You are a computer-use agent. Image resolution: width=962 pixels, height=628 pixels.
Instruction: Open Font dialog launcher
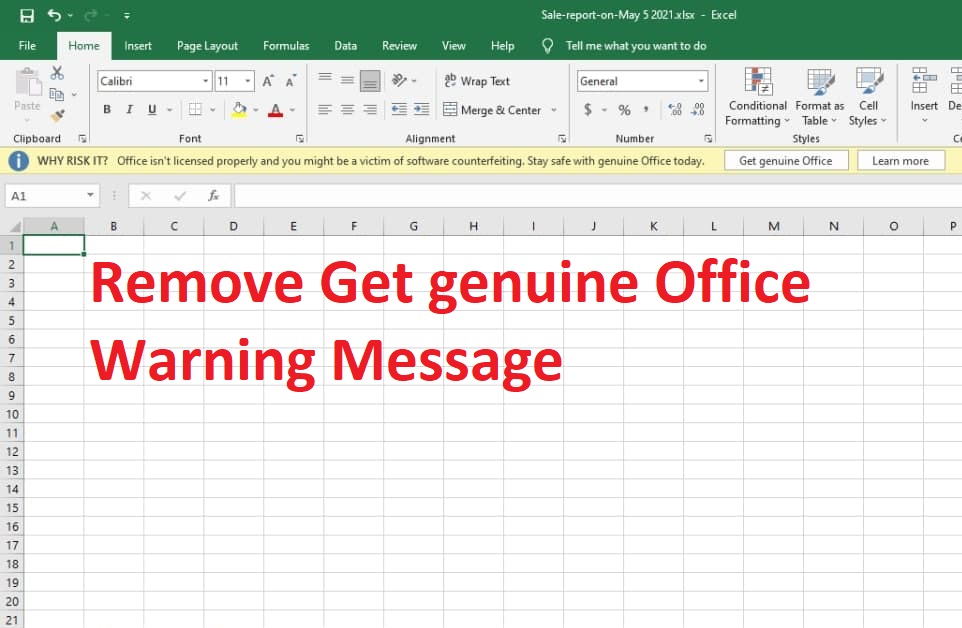click(x=300, y=139)
